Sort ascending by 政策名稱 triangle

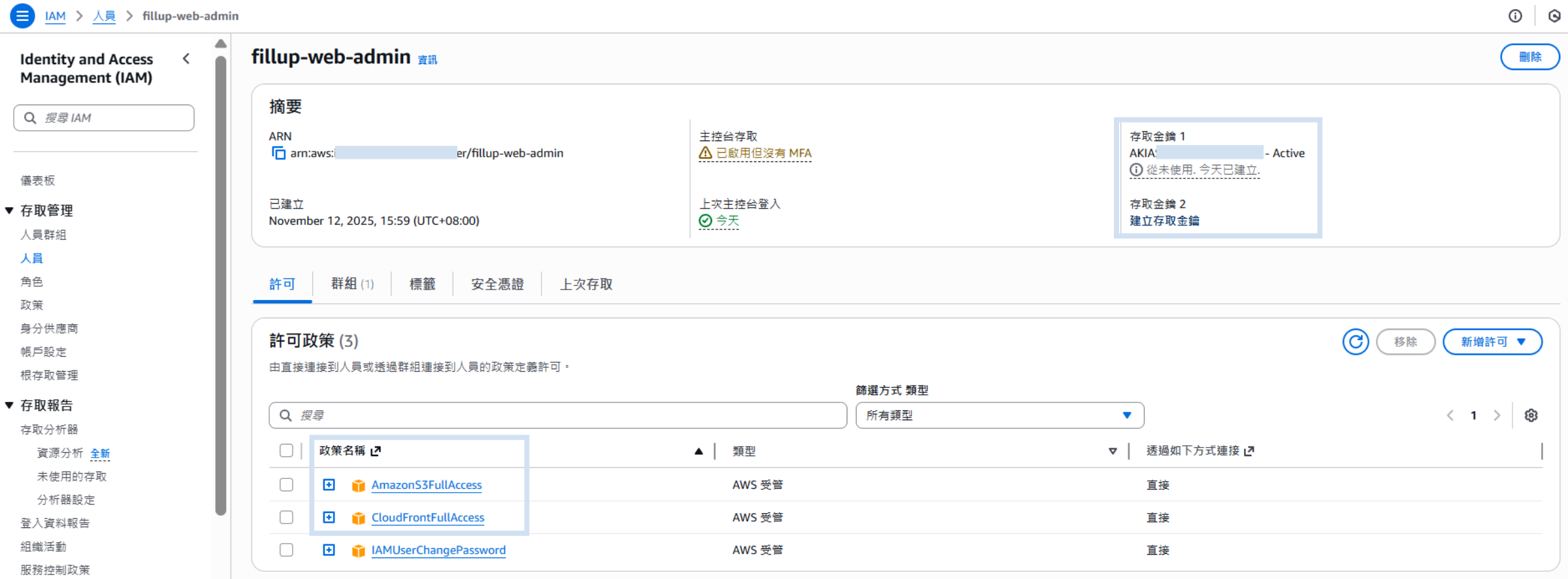698,451
